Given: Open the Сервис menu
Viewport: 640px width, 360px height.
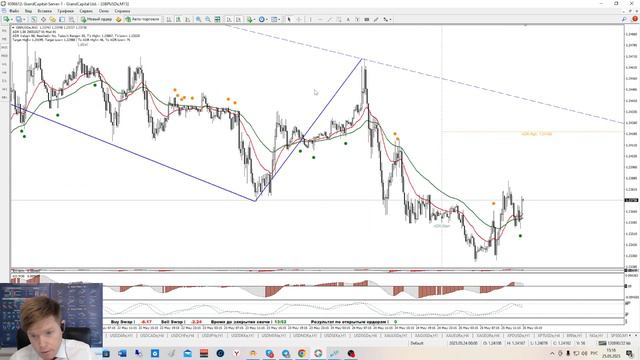Looking at the screenshot, I should coord(86,11).
